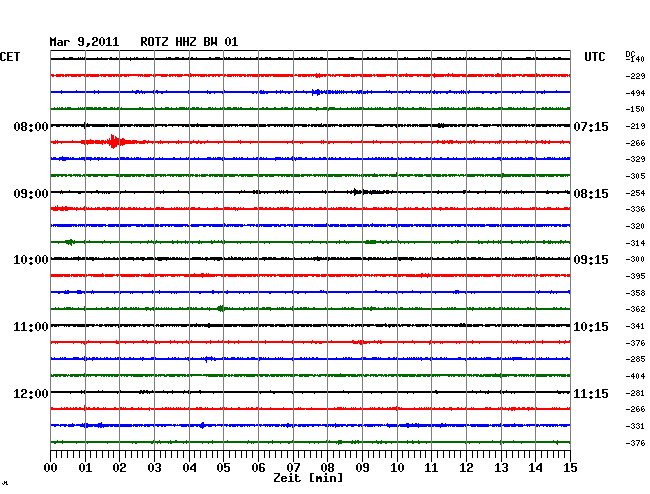Click the DC offset value "-395"
Viewport: 650px width, 494px height.
(x=635, y=276)
